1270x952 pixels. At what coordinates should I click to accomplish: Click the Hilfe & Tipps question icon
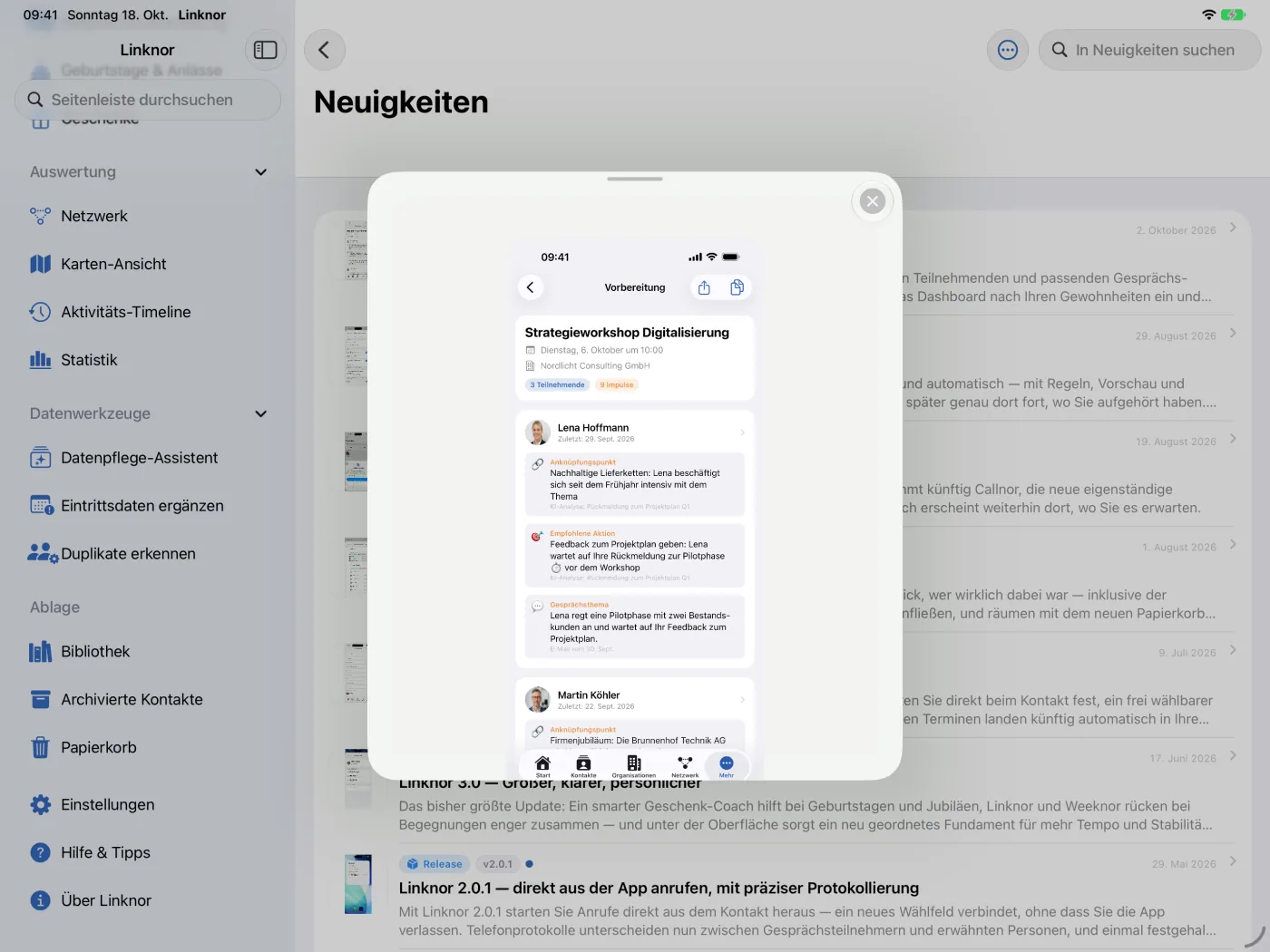[x=41, y=853]
